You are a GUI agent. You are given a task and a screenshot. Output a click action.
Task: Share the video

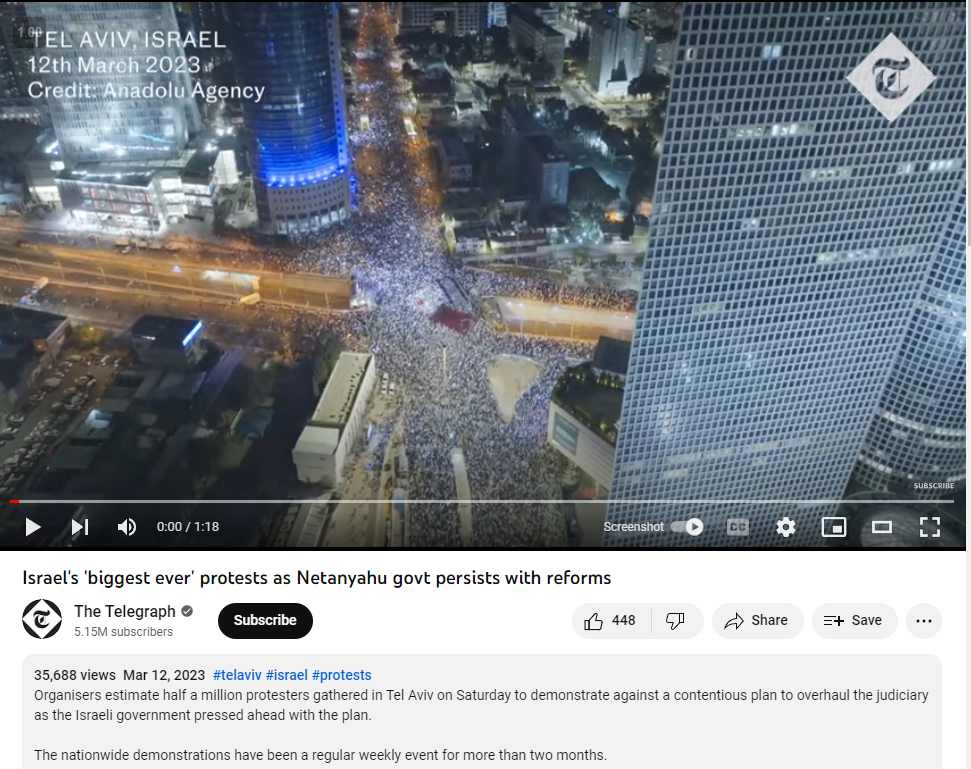coord(757,620)
